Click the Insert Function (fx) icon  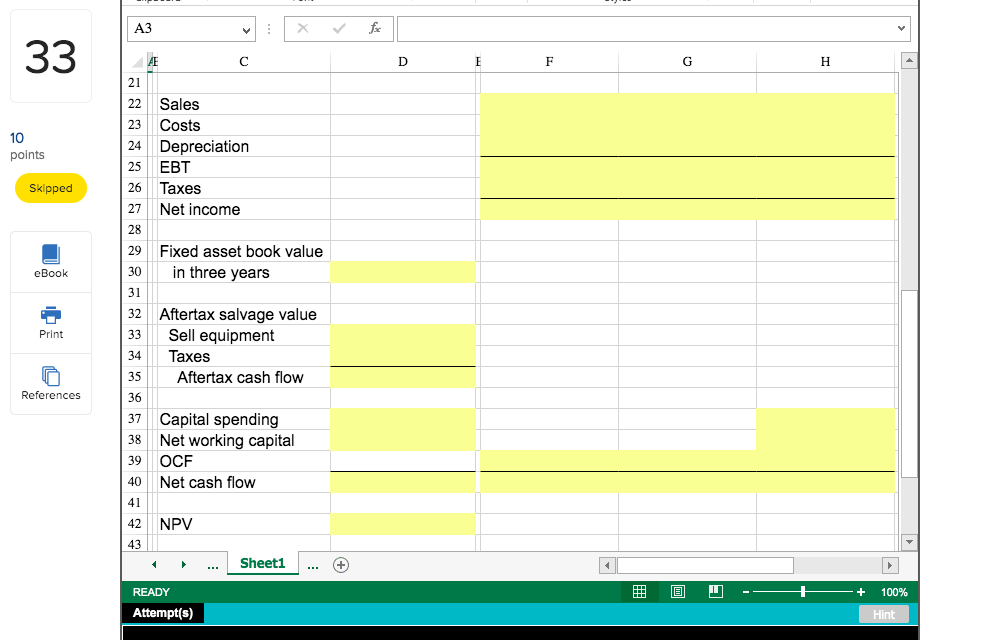coord(375,28)
